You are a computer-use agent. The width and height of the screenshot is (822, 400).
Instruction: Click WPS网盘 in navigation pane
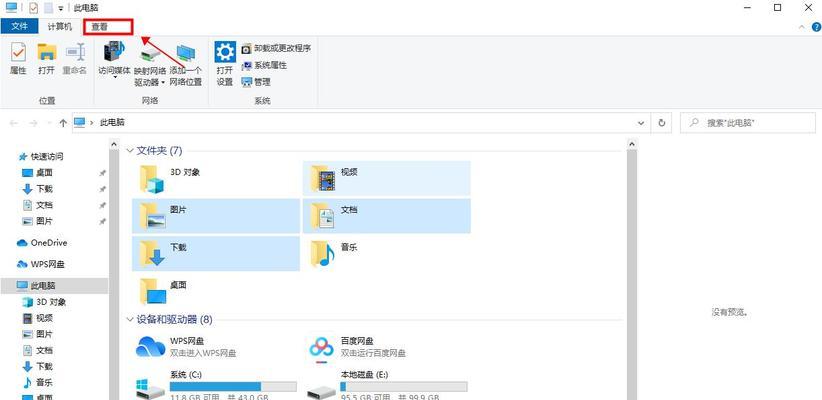[x=47, y=264]
